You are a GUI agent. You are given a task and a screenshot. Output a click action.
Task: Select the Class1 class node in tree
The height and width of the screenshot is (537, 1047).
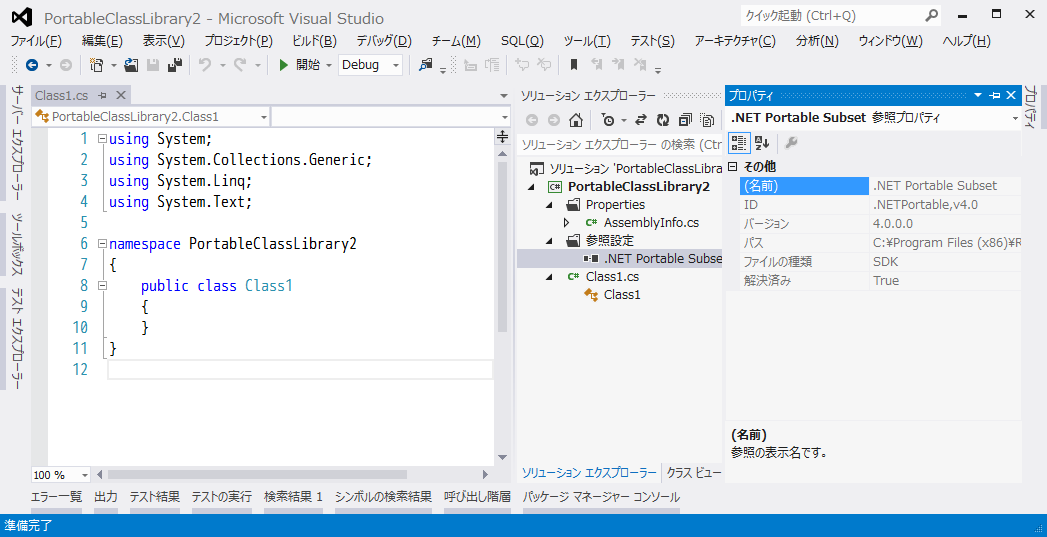tap(622, 295)
